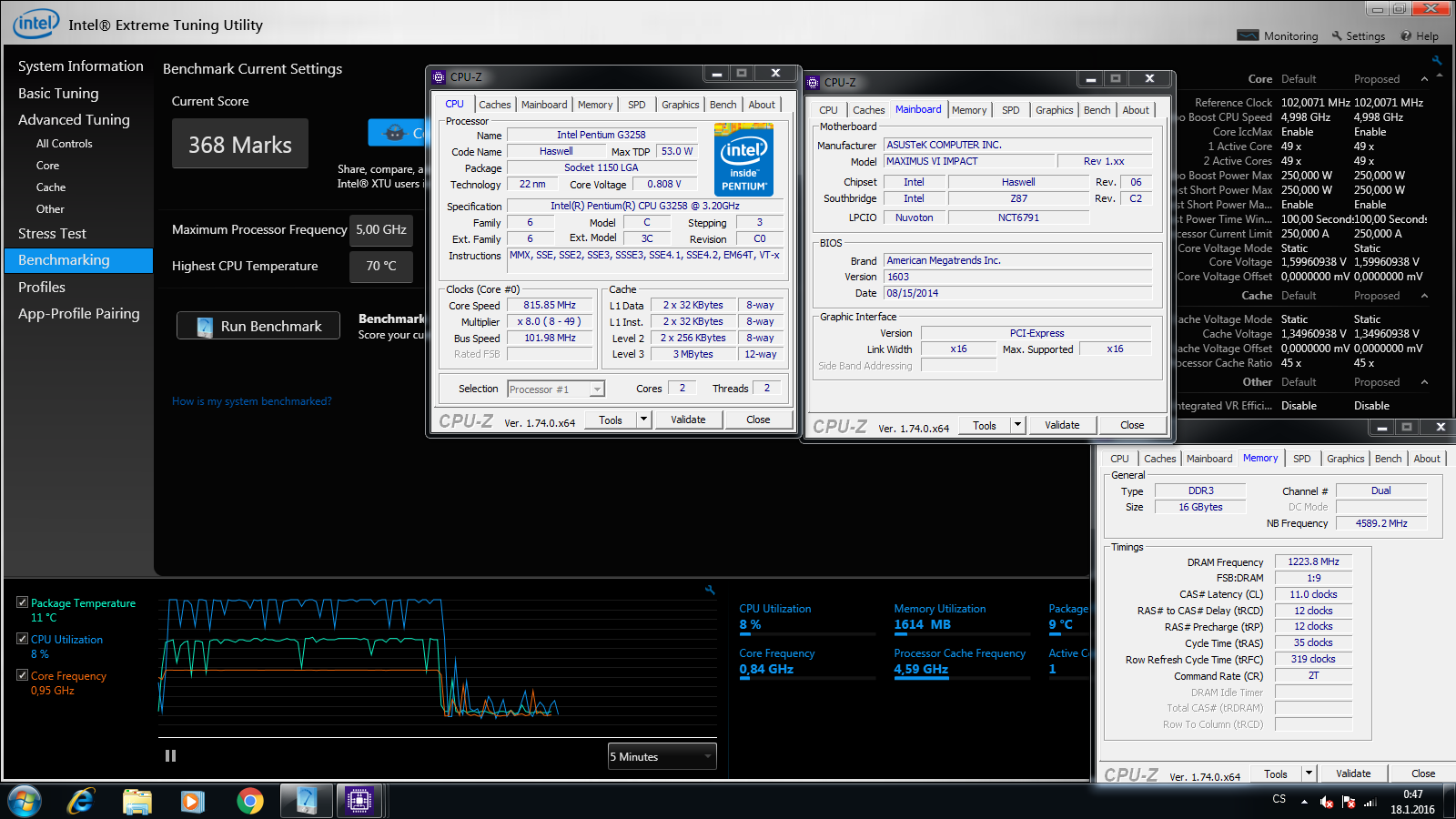Collapse the Other section in XTU
The width and height of the screenshot is (1456, 819).
coord(1424,382)
